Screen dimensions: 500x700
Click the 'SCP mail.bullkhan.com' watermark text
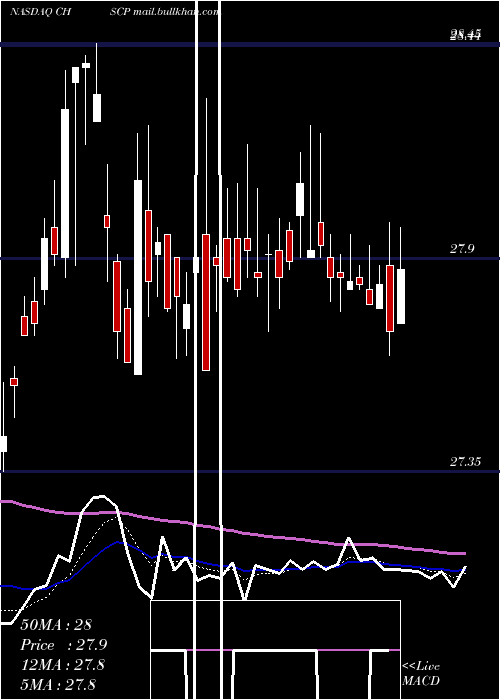click(x=165, y=12)
